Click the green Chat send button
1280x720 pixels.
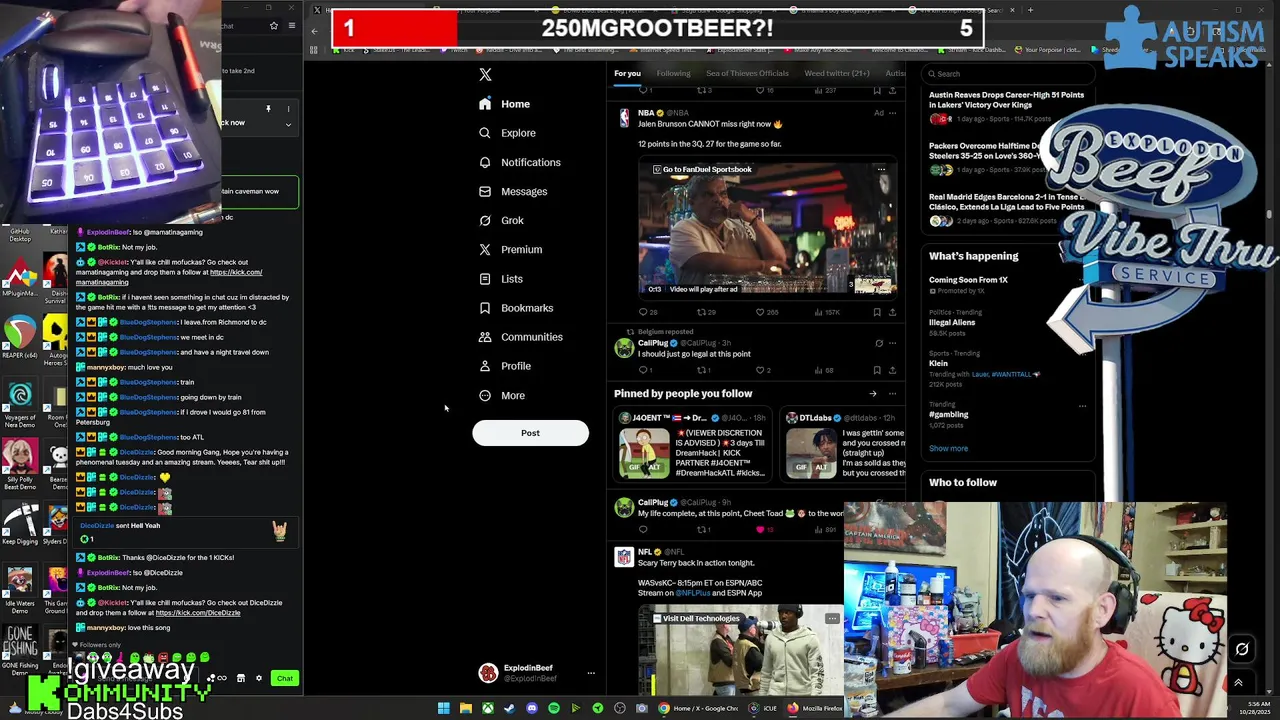coord(285,678)
